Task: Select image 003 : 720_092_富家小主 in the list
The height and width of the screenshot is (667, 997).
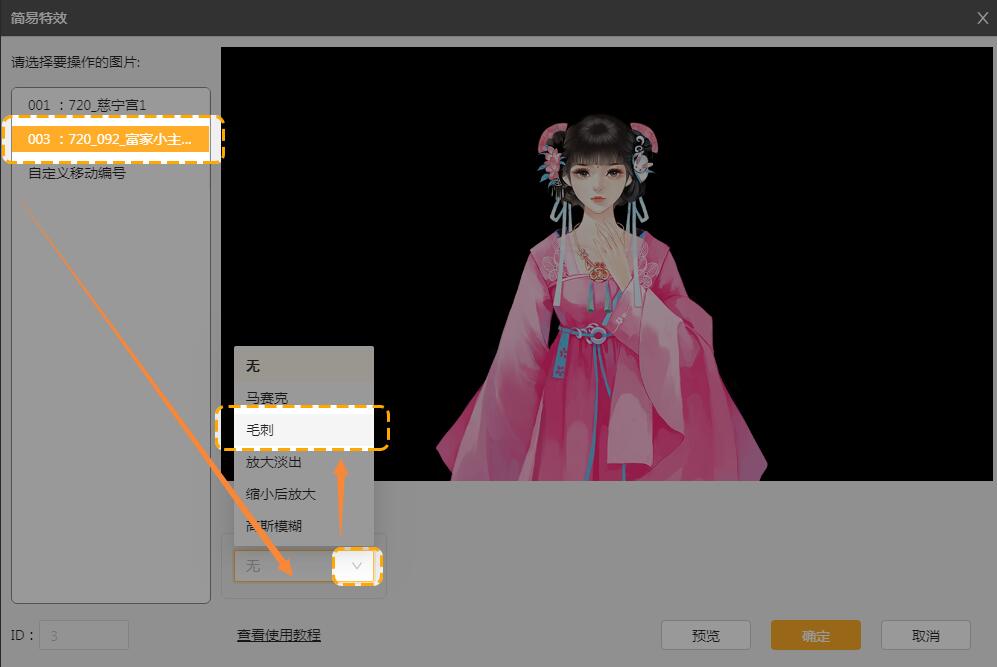Action: [110, 139]
